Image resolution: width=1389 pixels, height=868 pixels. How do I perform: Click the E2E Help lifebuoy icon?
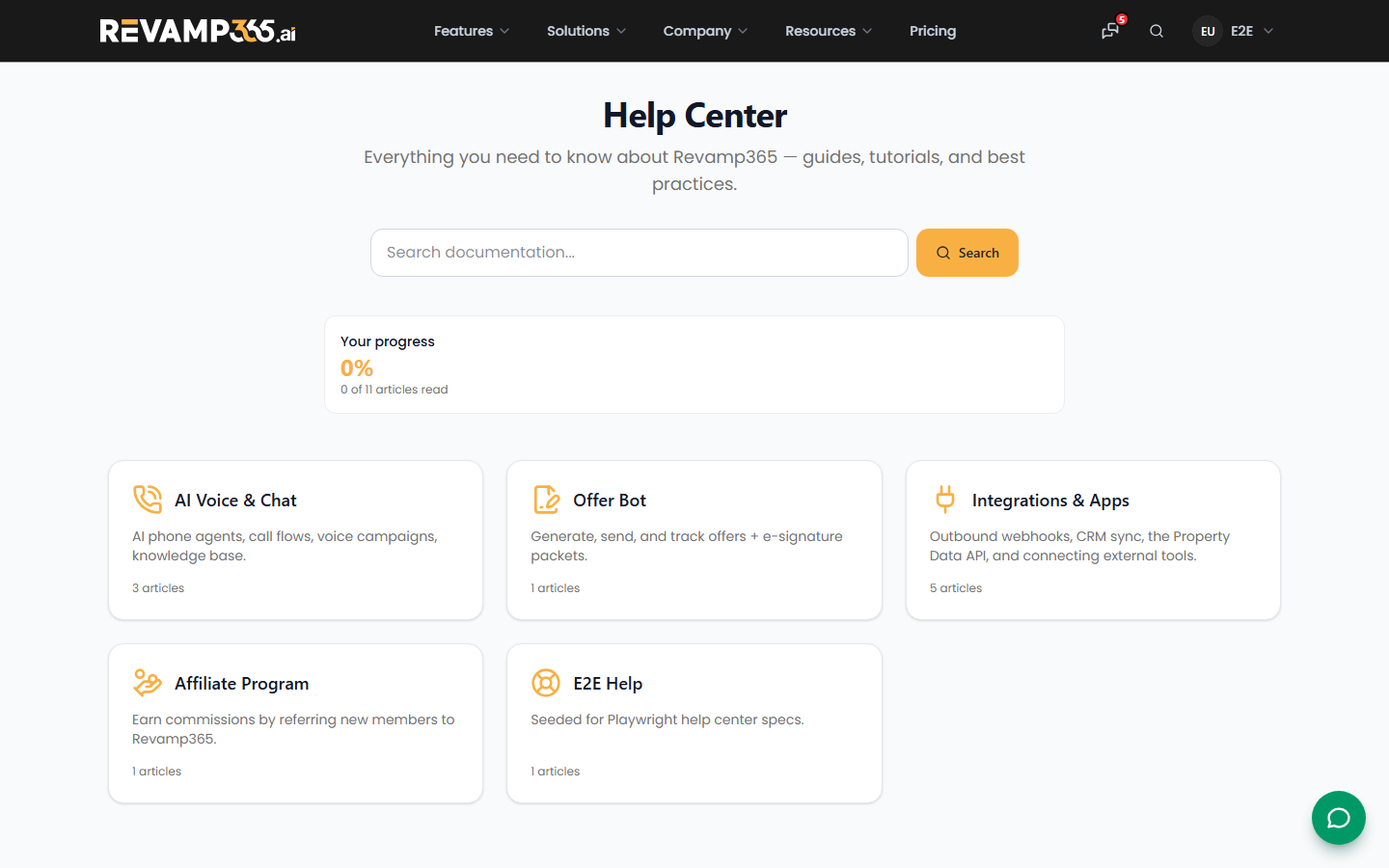pyautogui.click(x=546, y=683)
